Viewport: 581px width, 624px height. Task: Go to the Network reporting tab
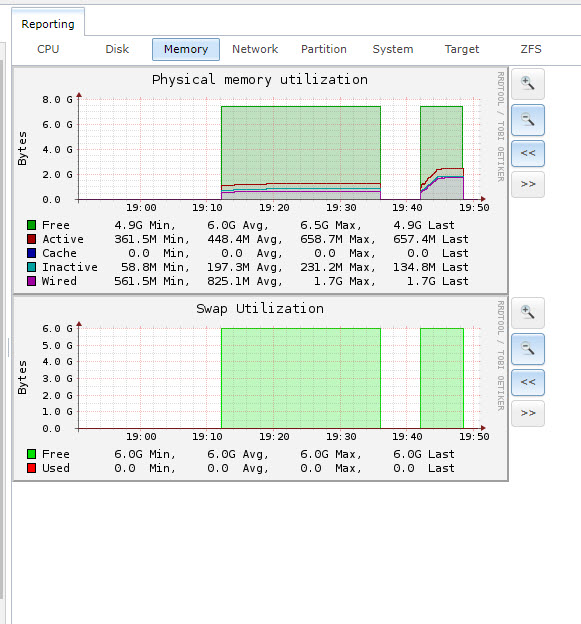[x=255, y=49]
